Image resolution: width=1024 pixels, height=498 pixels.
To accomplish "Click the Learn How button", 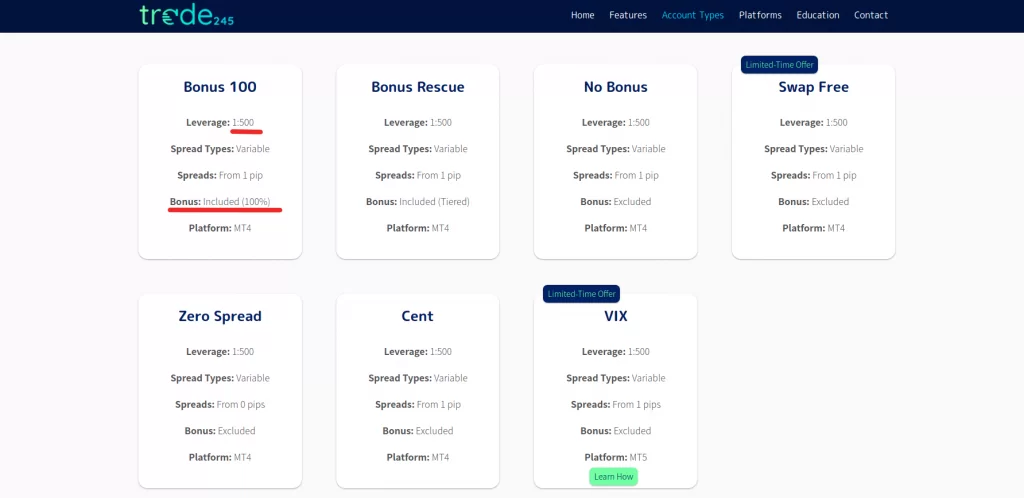I will click(x=613, y=476).
